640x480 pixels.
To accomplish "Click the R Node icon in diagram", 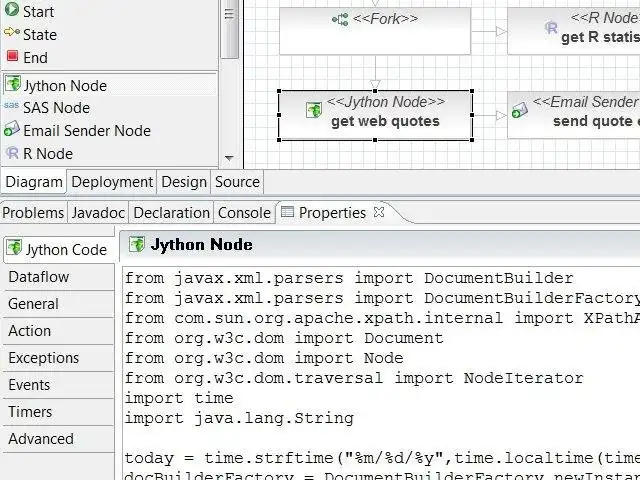I will coord(551,27).
